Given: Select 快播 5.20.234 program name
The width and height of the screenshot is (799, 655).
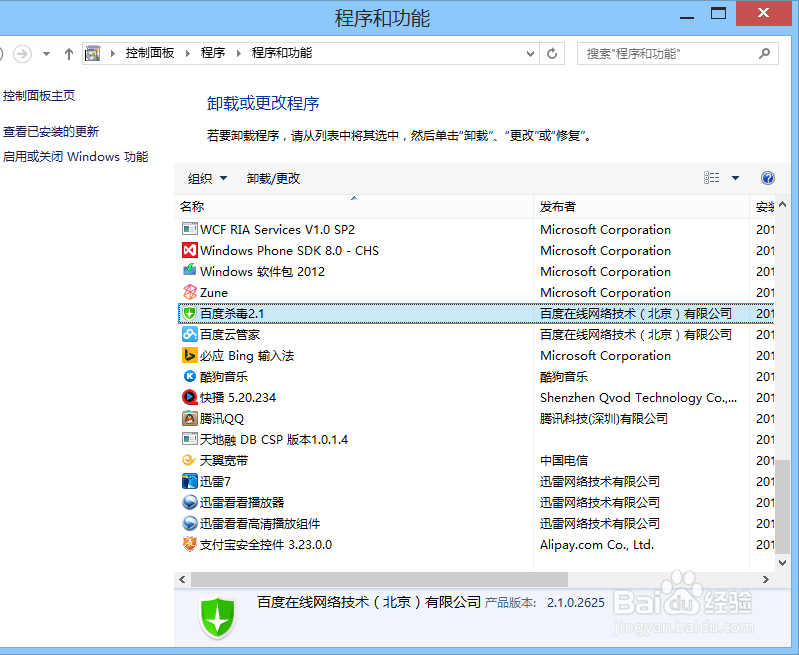Looking at the screenshot, I should (238, 398).
